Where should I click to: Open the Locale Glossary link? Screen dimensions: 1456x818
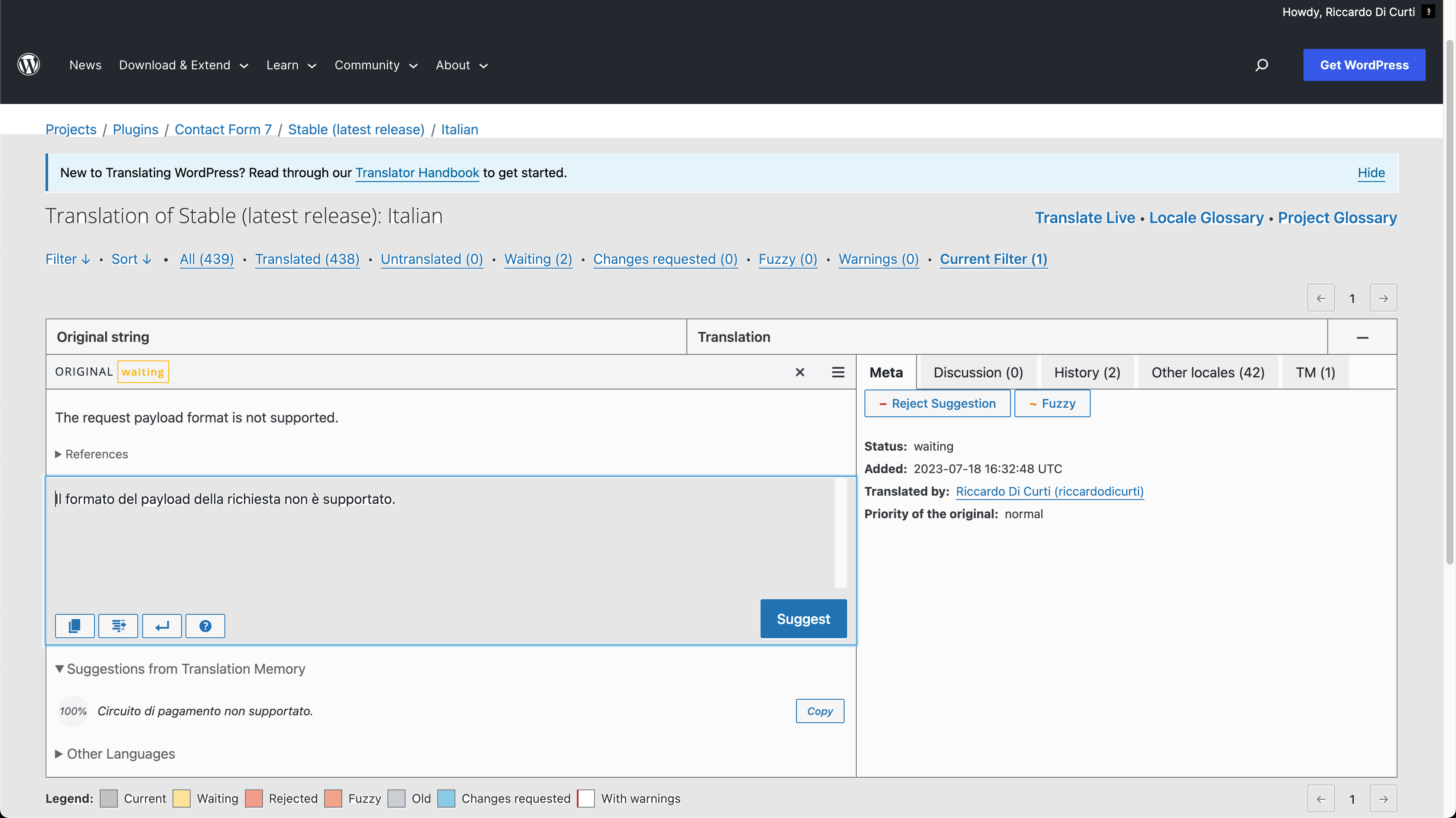[x=1206, y=217]
